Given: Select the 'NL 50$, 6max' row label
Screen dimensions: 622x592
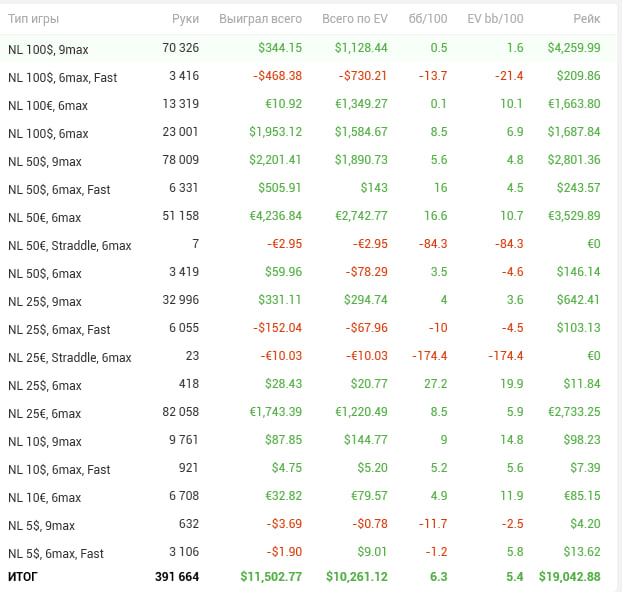Looking at the screenshot, I should pyautogui.click(x=44, y=273).
